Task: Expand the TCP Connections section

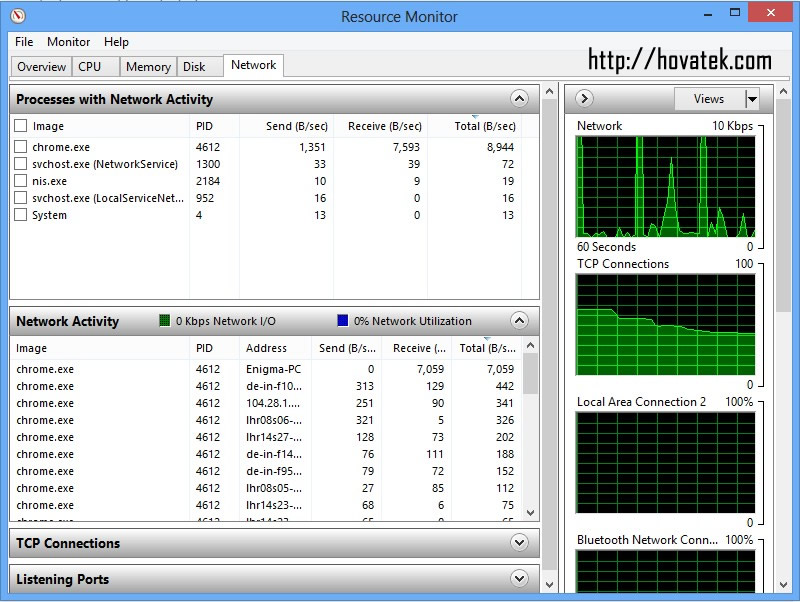Action: [519, 544]
